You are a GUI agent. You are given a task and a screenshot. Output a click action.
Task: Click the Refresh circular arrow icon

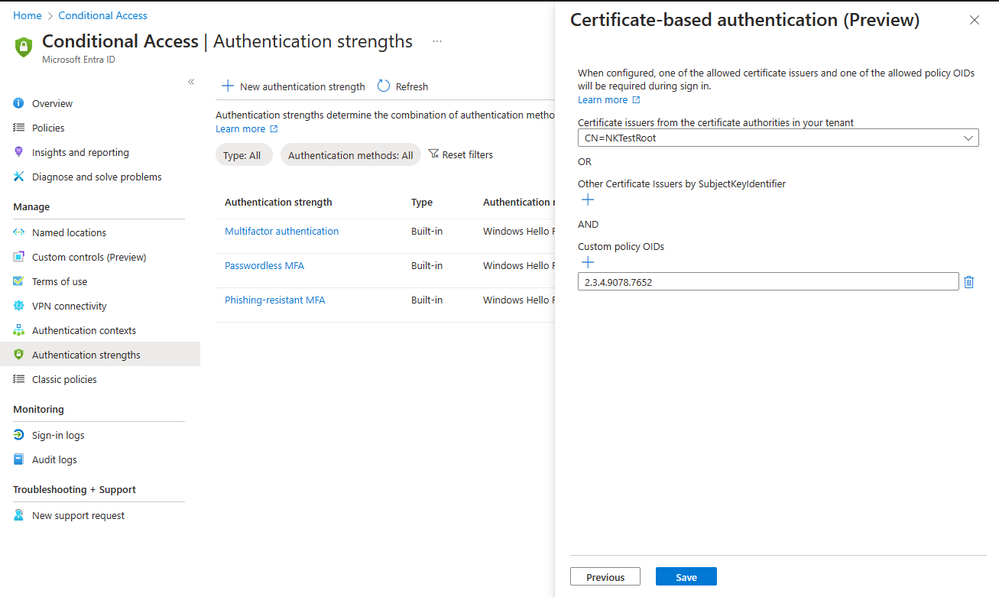(383, 85)
